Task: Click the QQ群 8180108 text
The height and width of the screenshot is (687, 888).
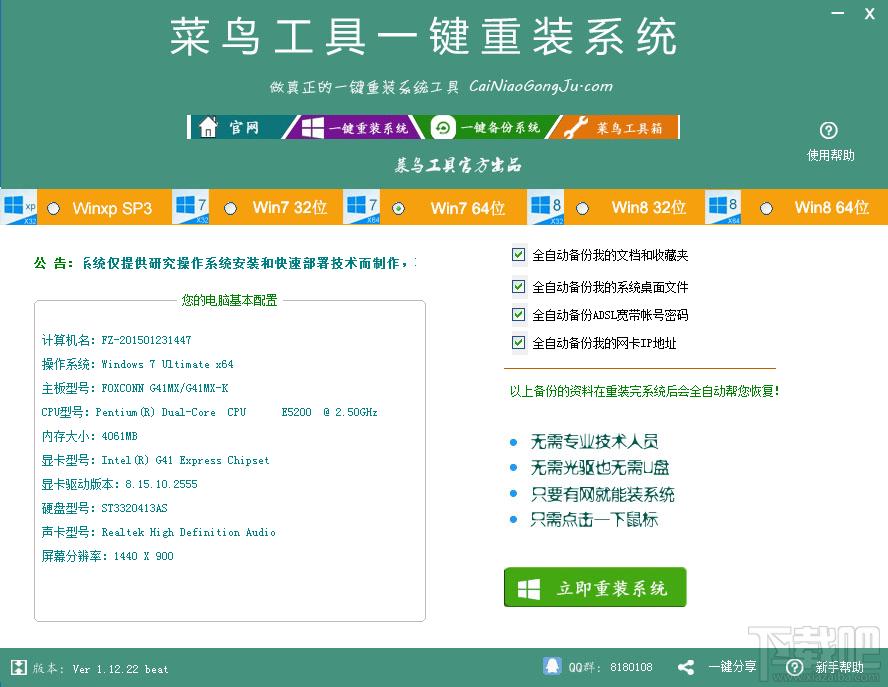Action: click(x=610, y=667)
